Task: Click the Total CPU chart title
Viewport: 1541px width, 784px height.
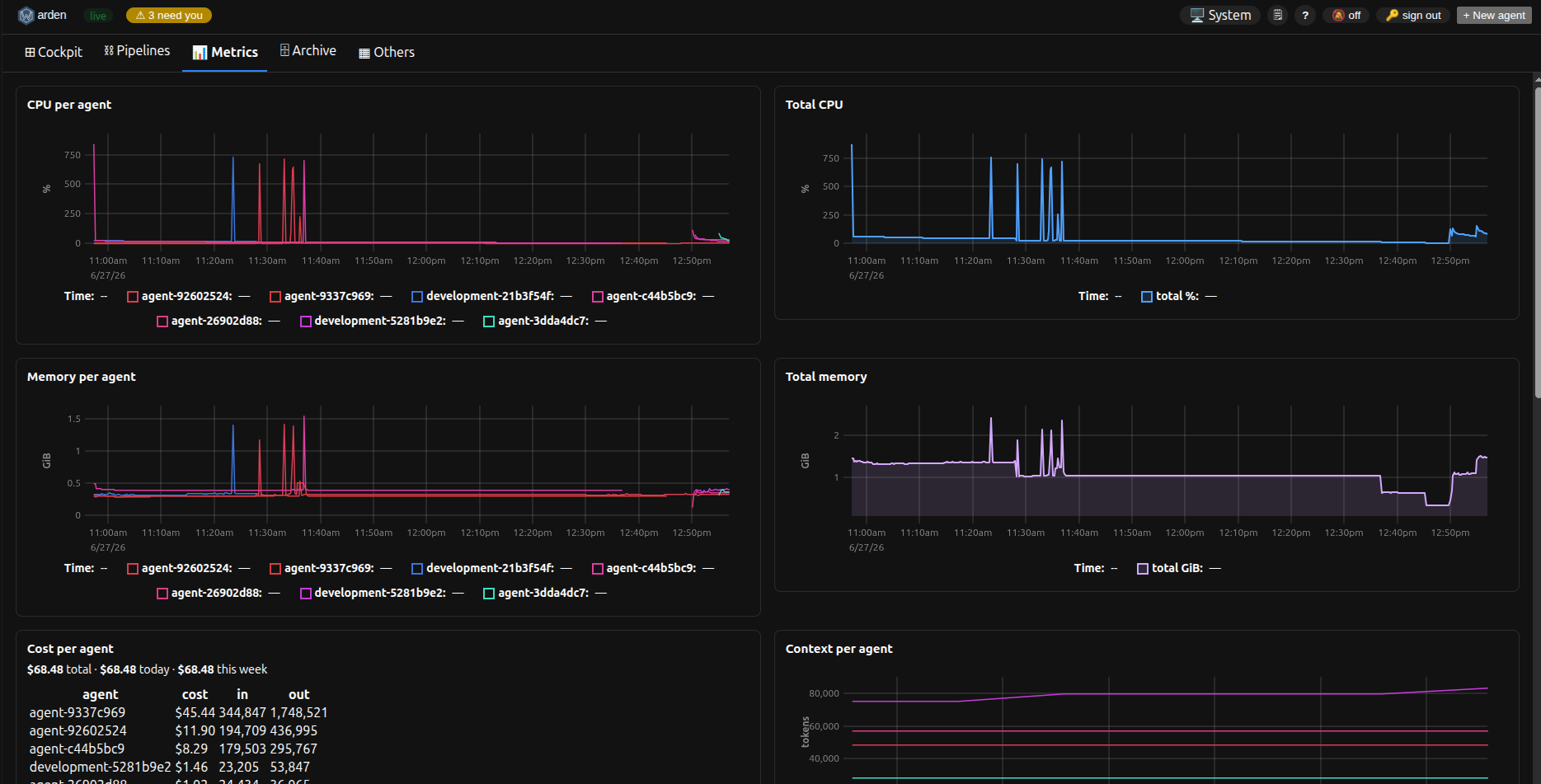Action: (x=814, y=105)
